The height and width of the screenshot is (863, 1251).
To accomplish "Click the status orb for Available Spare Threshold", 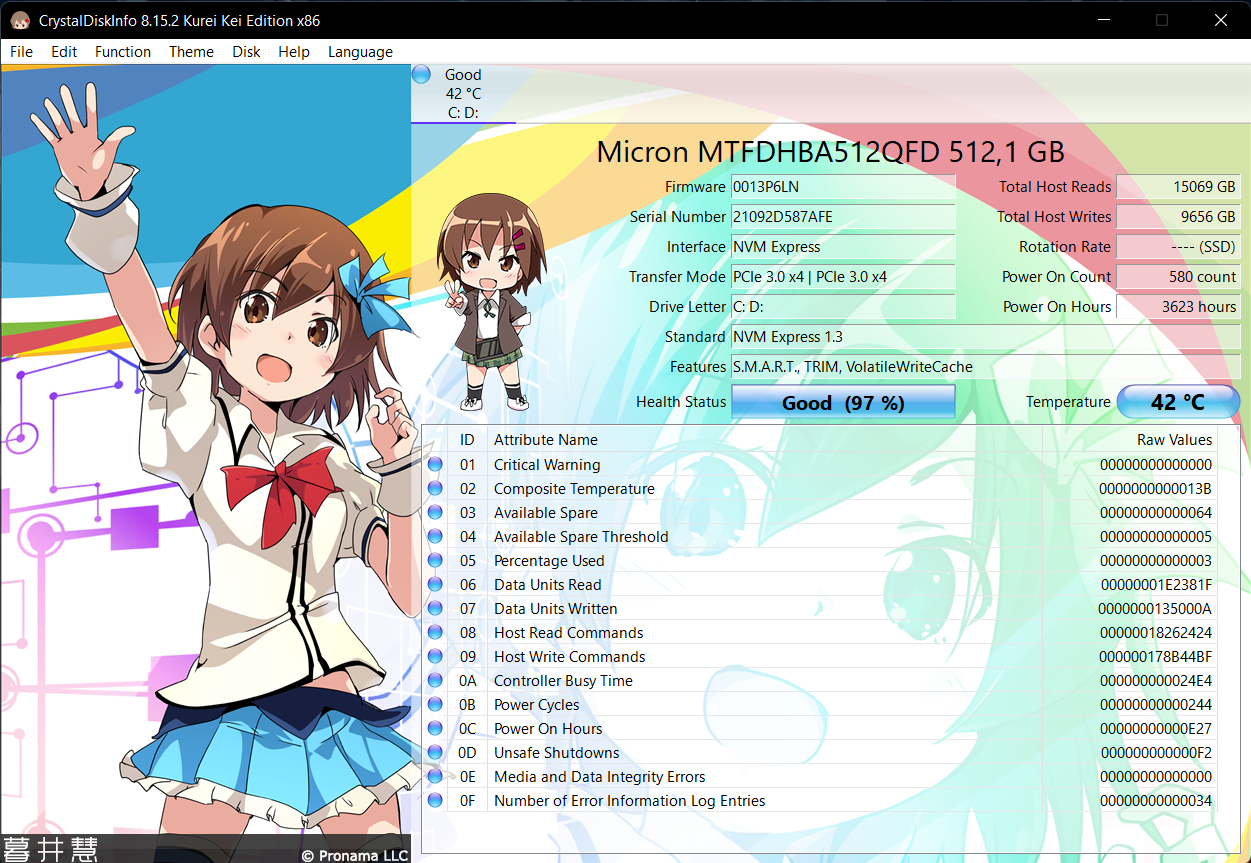I will [435, 537].
